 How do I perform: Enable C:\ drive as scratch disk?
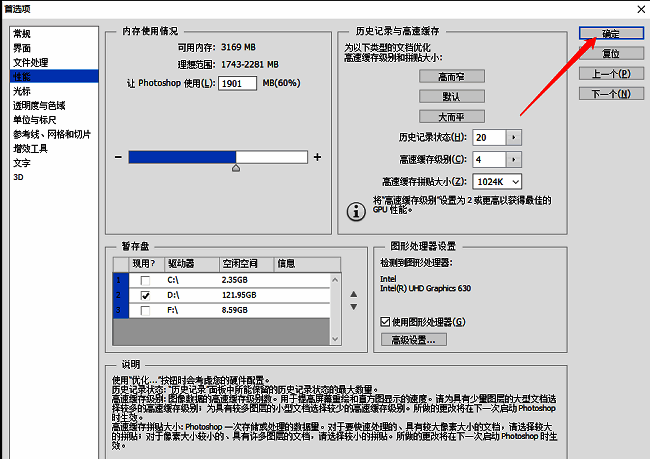tap(147, 280)
